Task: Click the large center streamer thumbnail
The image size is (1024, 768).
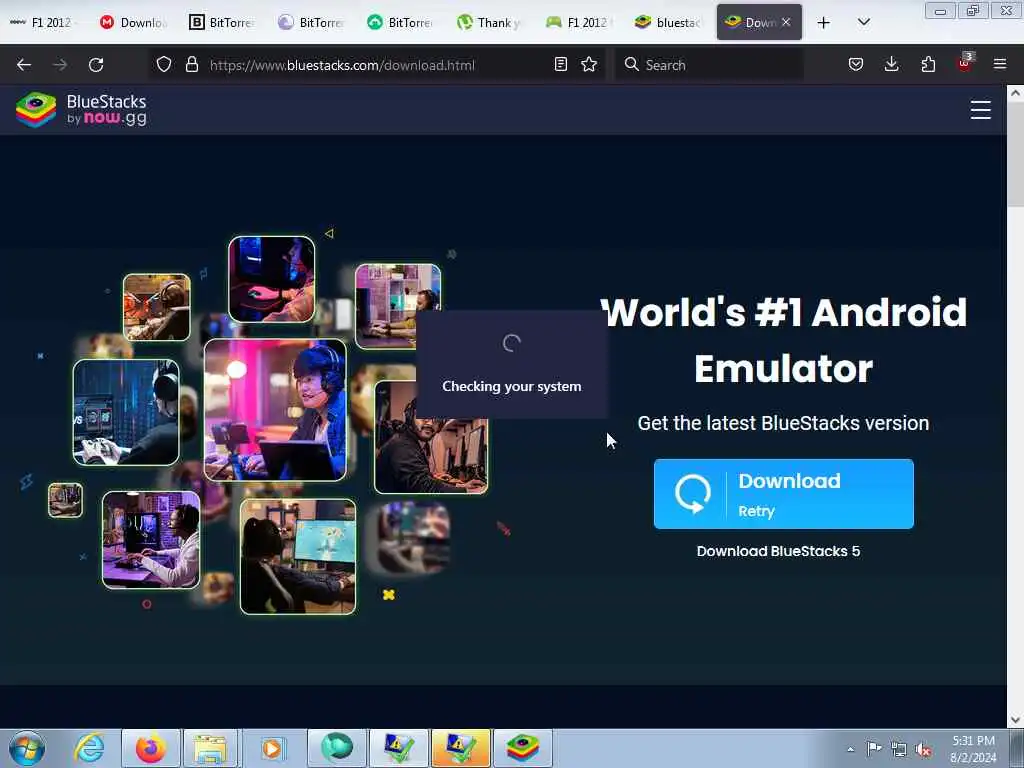Action: tap(275, 410)
